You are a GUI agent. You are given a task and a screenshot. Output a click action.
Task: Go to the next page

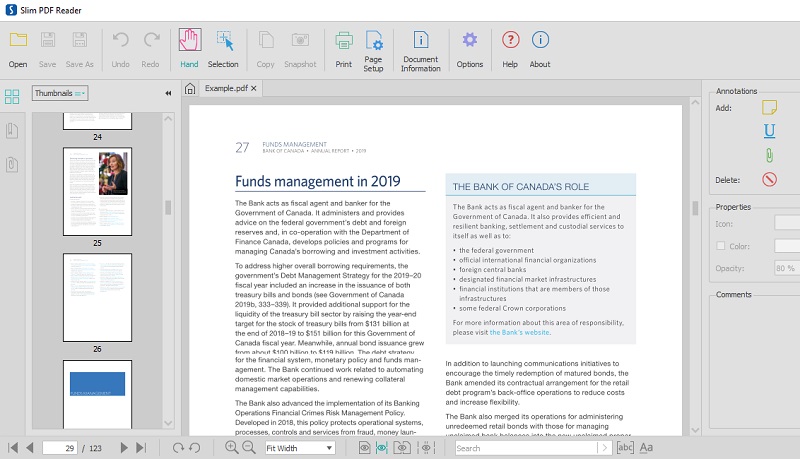pos(124,448)
